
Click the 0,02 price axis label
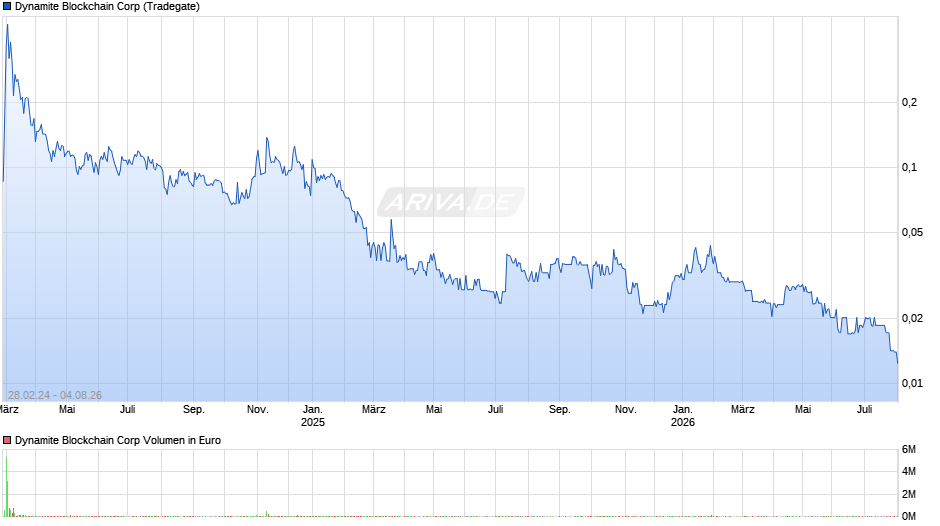tap(912, 318)
